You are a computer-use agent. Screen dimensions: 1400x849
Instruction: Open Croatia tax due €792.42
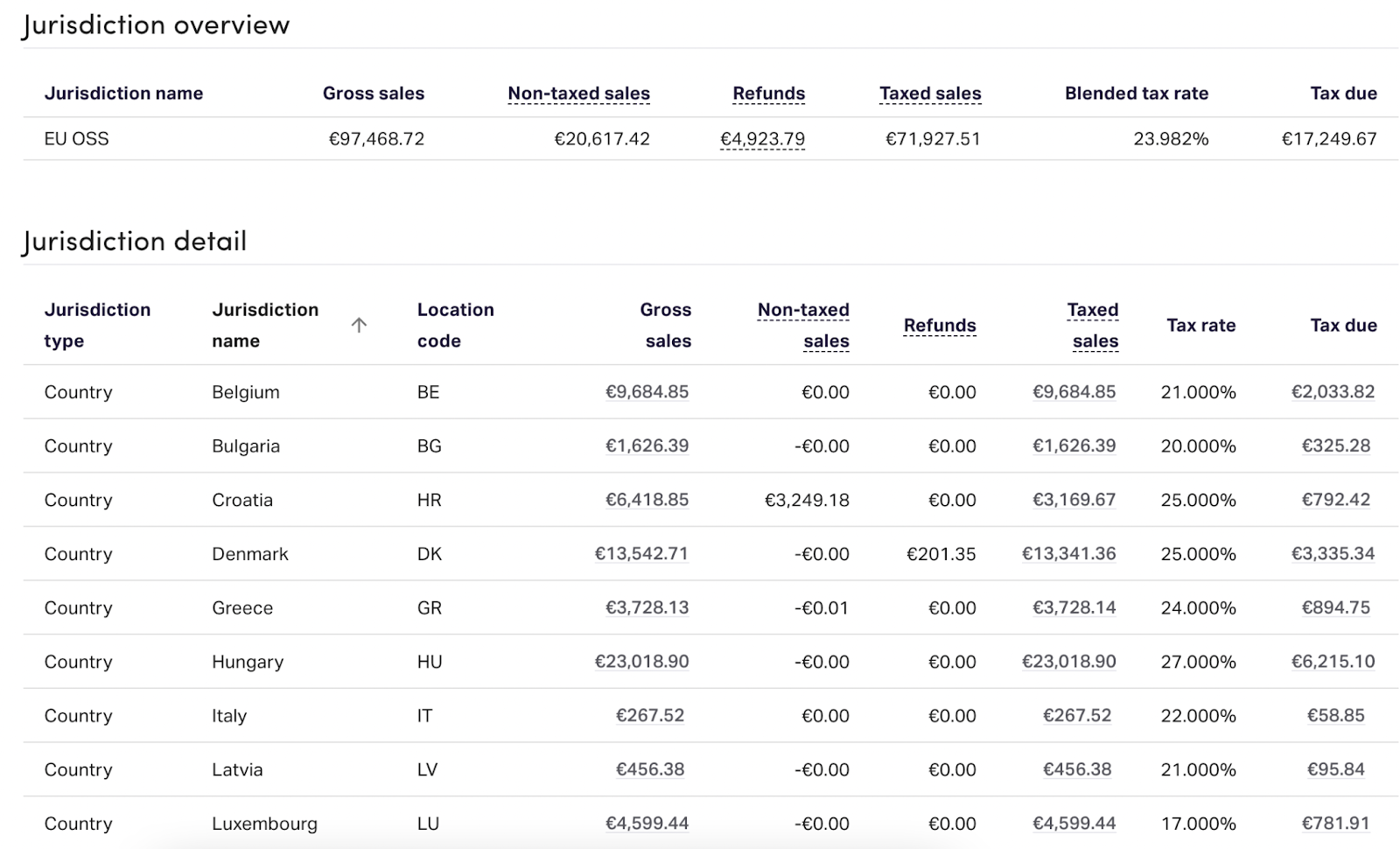point(1335,500)
